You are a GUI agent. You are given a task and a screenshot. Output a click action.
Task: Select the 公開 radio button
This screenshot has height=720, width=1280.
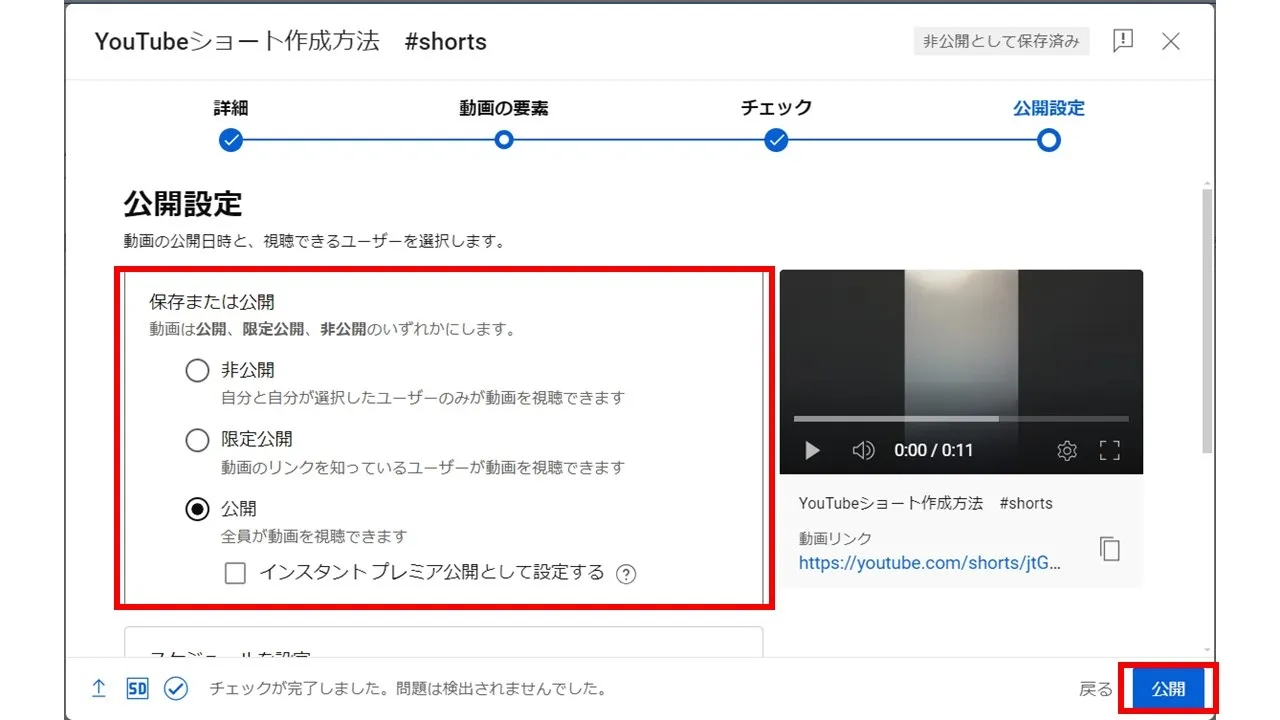198,509
